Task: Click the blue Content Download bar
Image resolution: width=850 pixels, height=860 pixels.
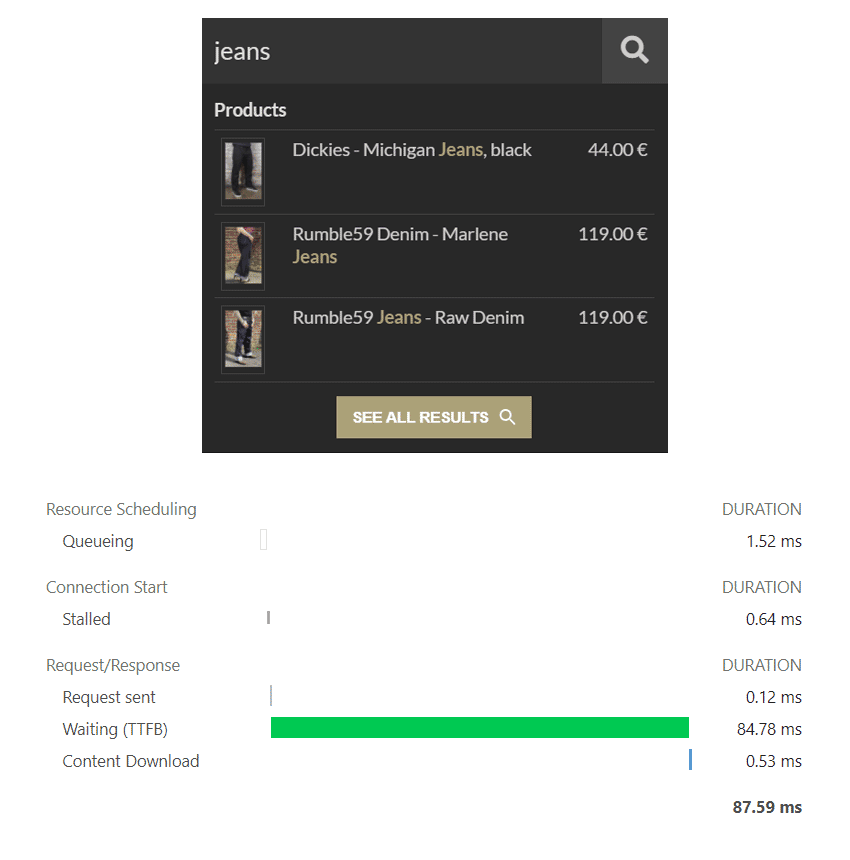Action: (690, 759)
